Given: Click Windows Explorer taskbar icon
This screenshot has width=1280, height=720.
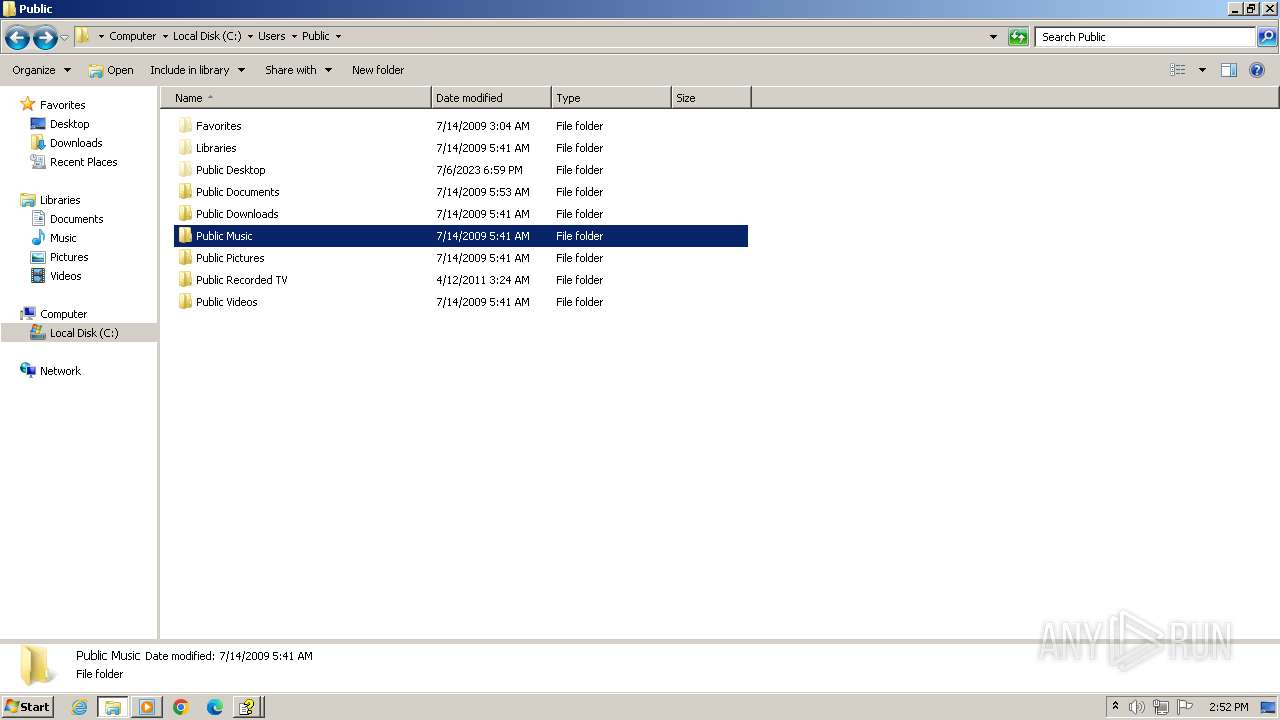Looking at the screenshot, I should pyautogui.click(x=113, y=707).
